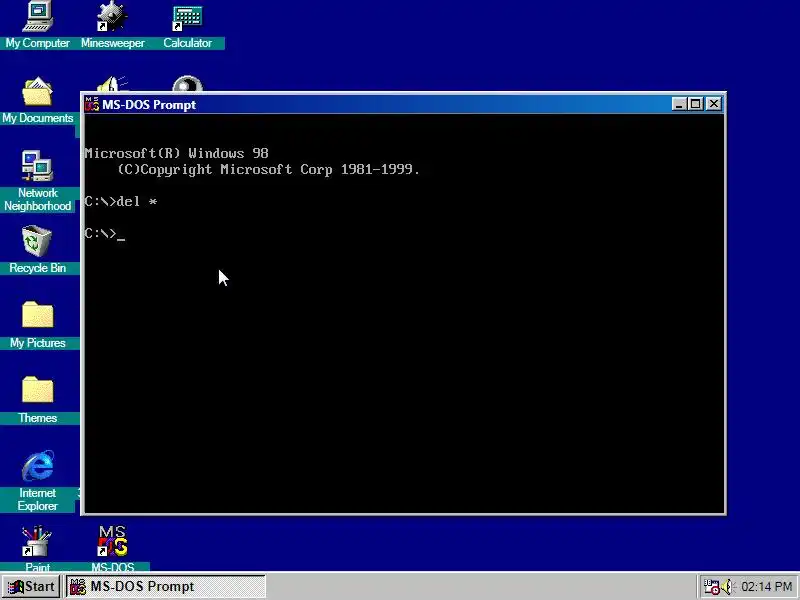Screen dimensions: 800x600
Task: Click the 'Microsoft(R) Windows 98' line
Action: (177, 154)
